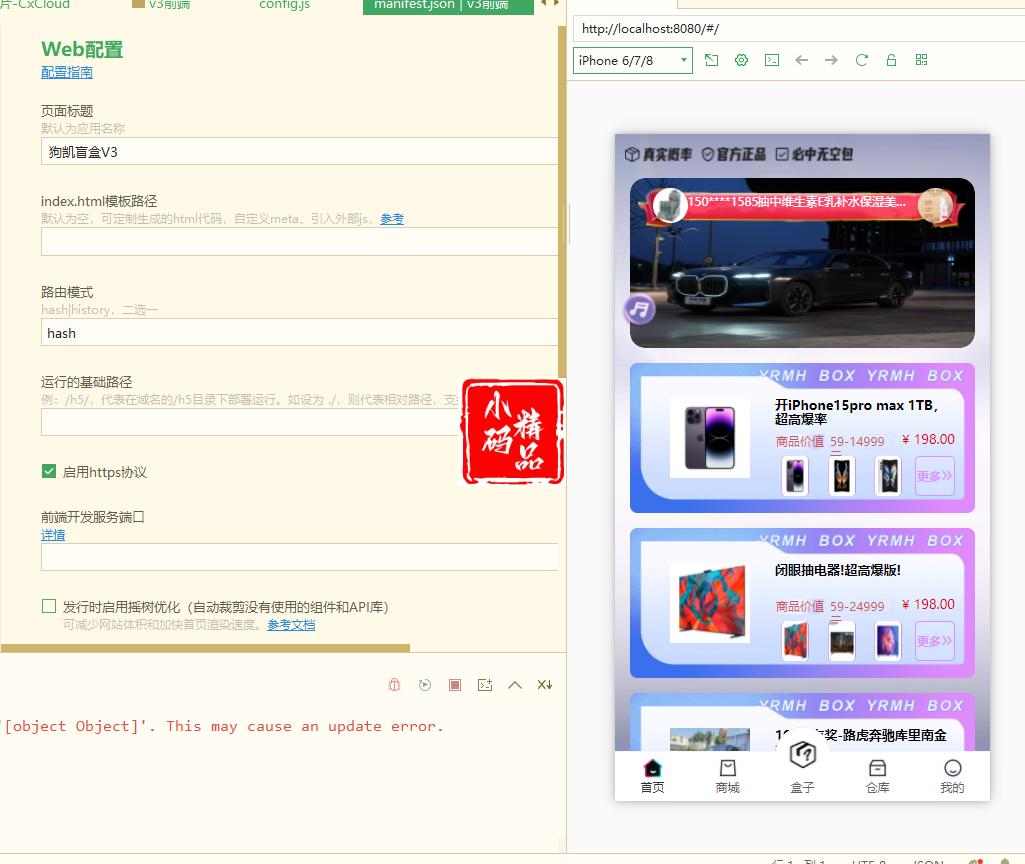This screenshot has height=864, width=1025.
Task: Enable the 发行时启用摇树优化 checkbox
Action: pyautogui.click(x=49, y=606)
